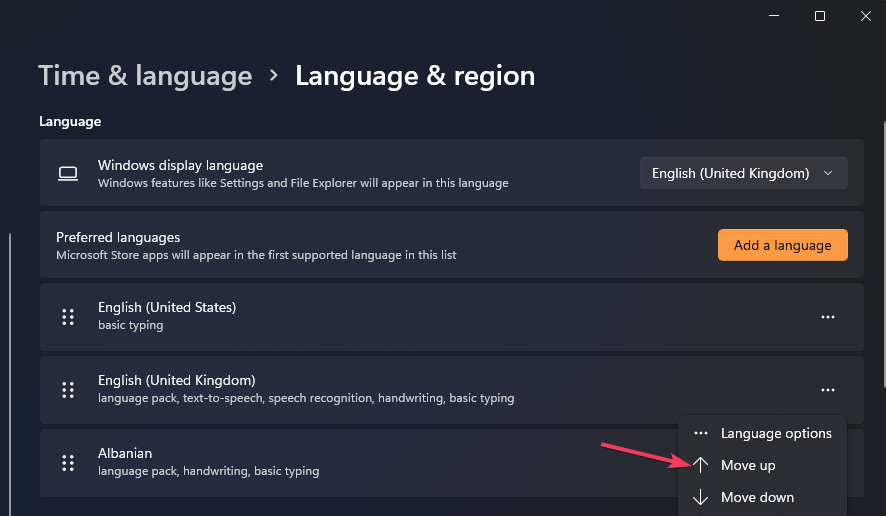
Task: Click the chevron in English (United Kingdom) combo box
Action: (x=828, y=173)
